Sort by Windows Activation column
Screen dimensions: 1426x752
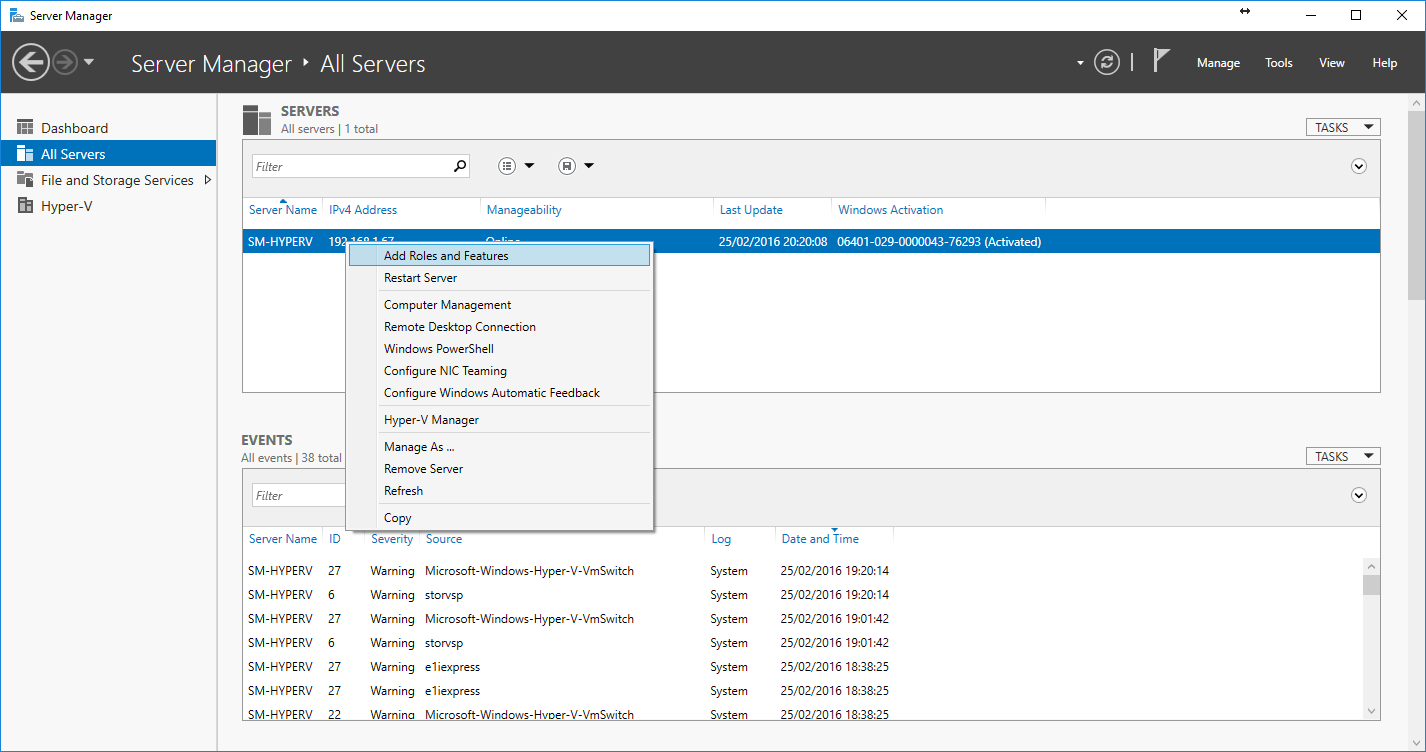coord(891,210)
